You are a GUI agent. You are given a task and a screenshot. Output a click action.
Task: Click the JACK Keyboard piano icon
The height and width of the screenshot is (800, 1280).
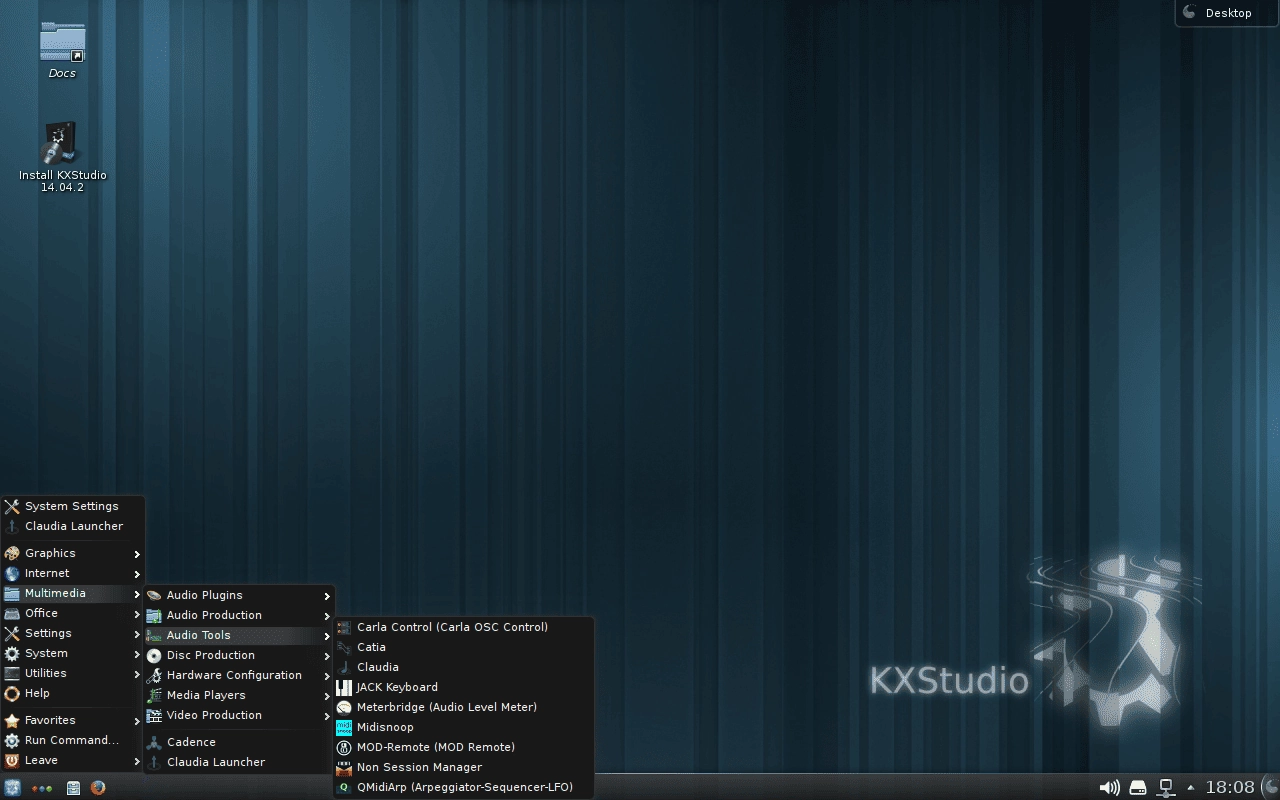pos(344,687)
